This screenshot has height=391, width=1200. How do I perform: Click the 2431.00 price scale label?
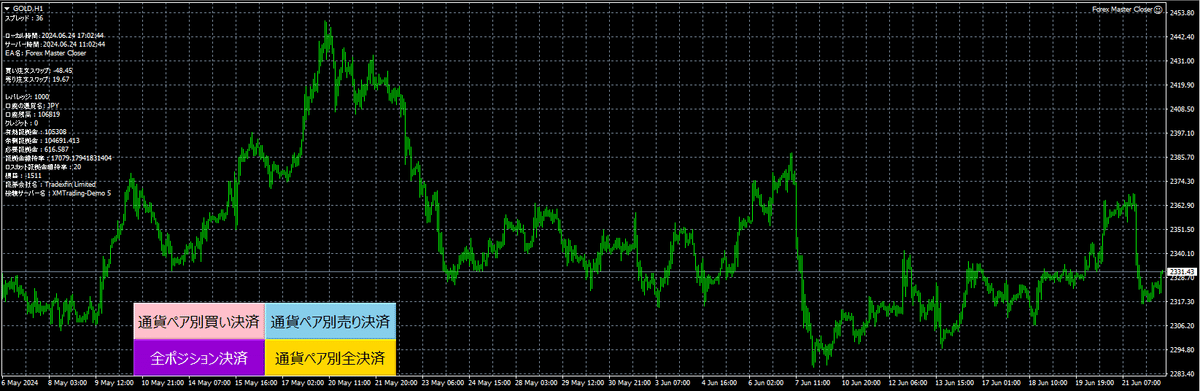tap(1183, 62)
